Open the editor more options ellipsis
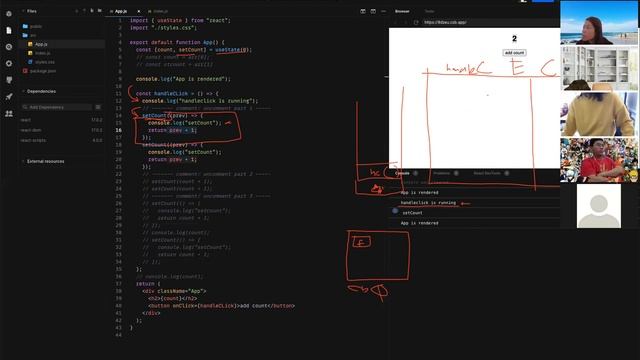This screenshot has width=640, height=360. pos(383,11)
